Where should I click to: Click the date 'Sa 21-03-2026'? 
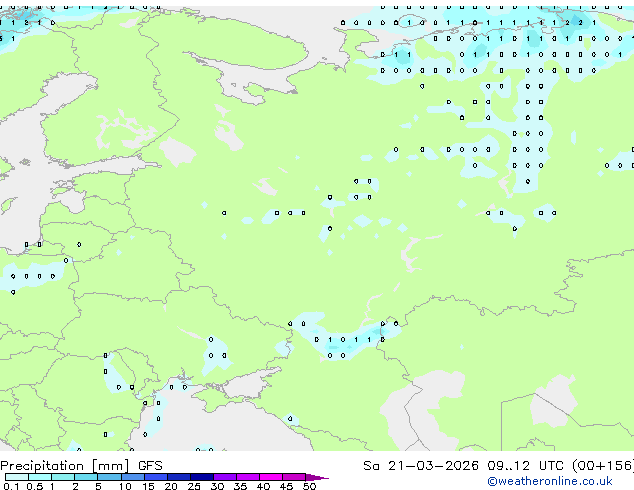click(421, 466)
